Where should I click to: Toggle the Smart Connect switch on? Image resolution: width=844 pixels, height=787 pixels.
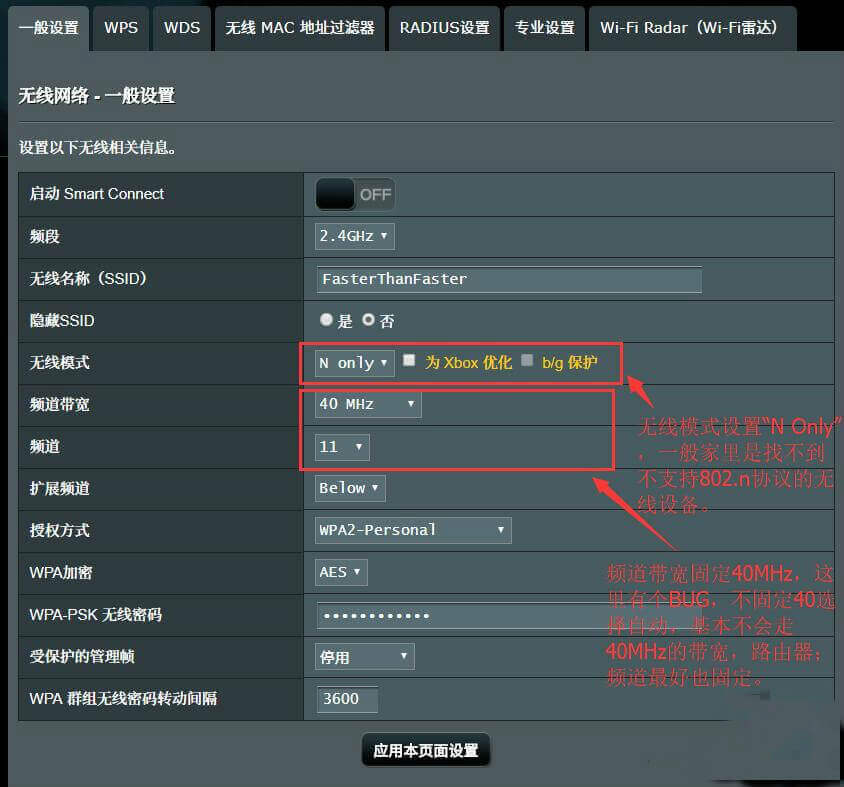[354, 194]
